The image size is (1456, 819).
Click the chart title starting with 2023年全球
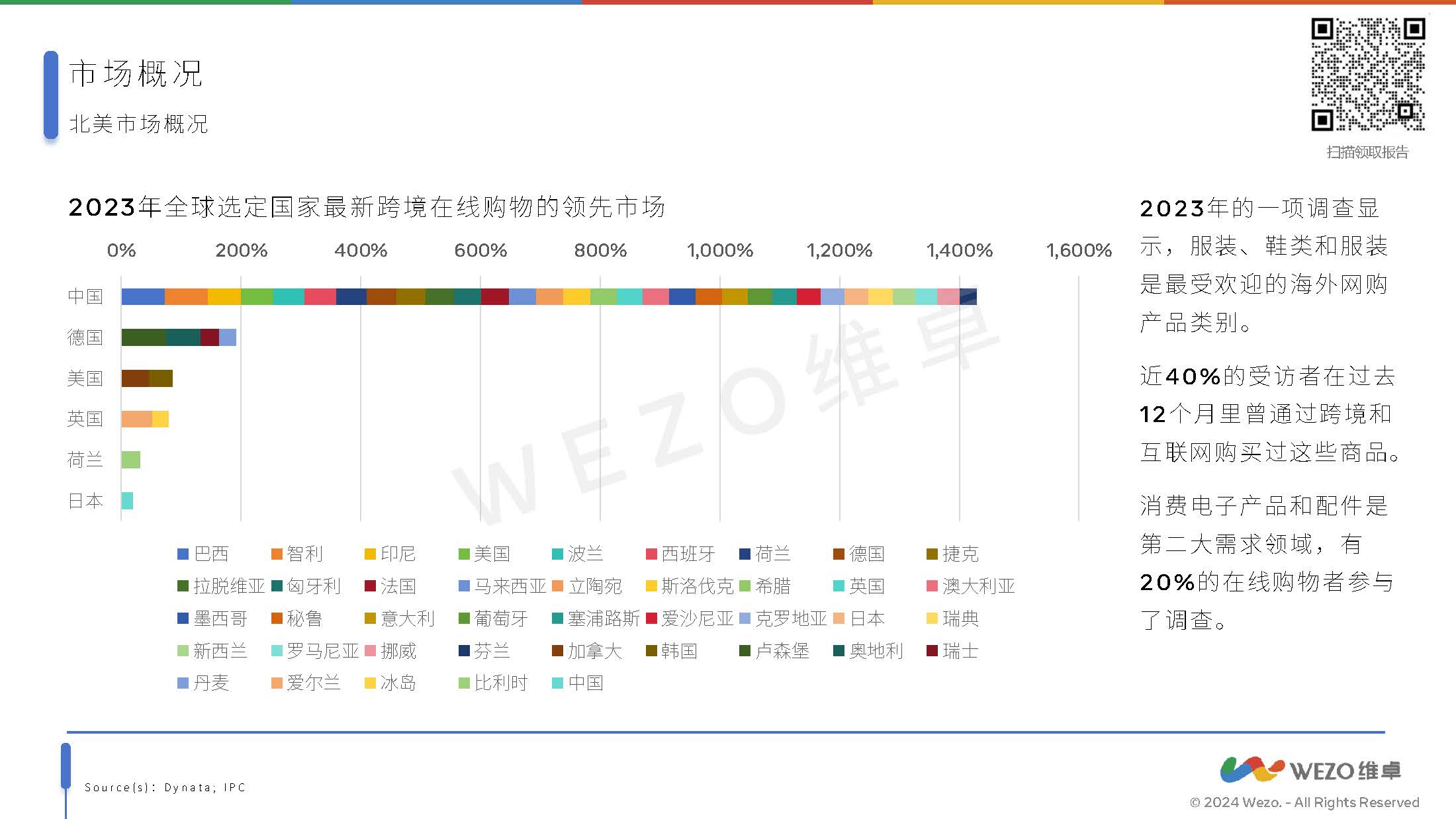click(x=366, y=207)
